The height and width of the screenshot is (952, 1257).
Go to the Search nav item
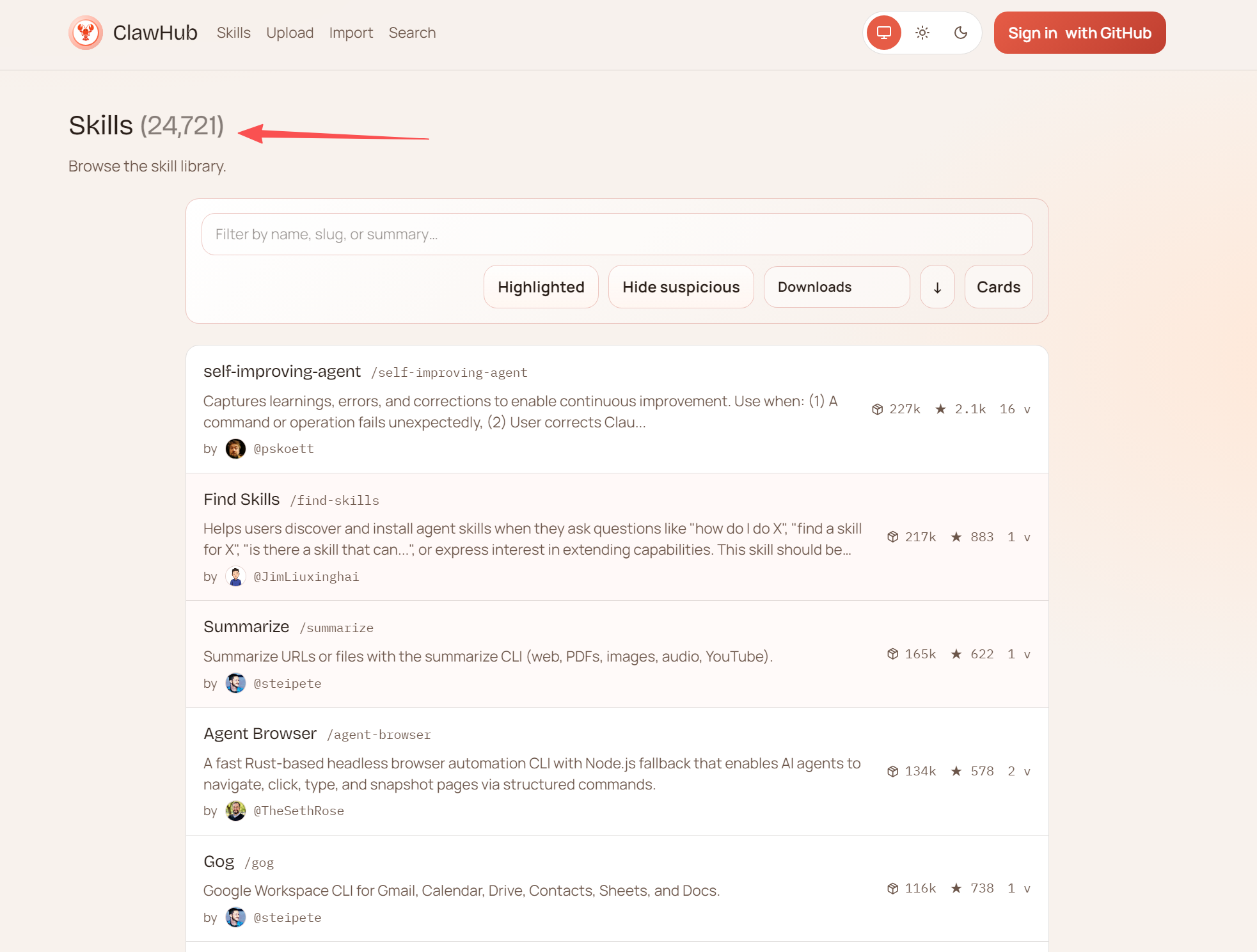pyautogui.click(x=412, y=33)
